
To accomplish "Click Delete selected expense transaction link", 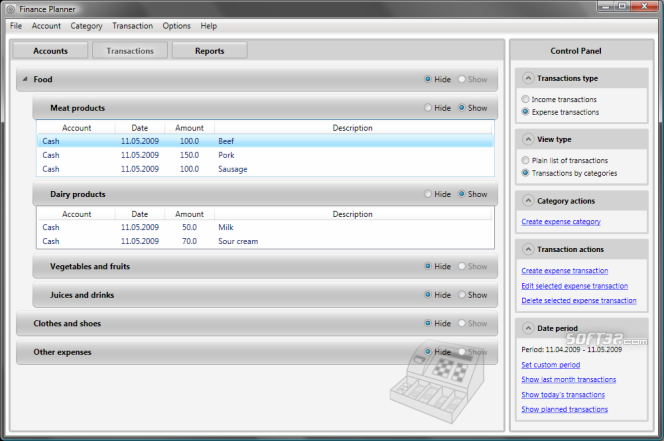I will (579, 300).
